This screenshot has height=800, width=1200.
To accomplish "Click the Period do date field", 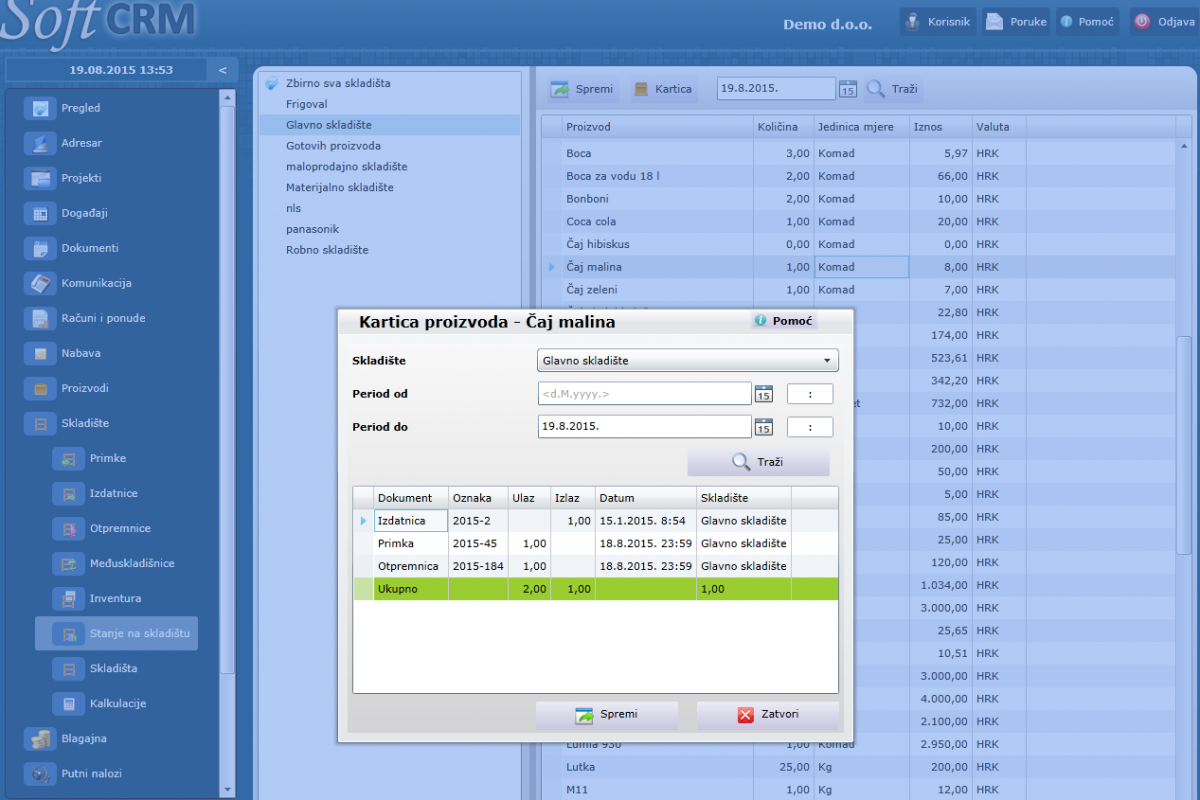I will tap(644, 427).
